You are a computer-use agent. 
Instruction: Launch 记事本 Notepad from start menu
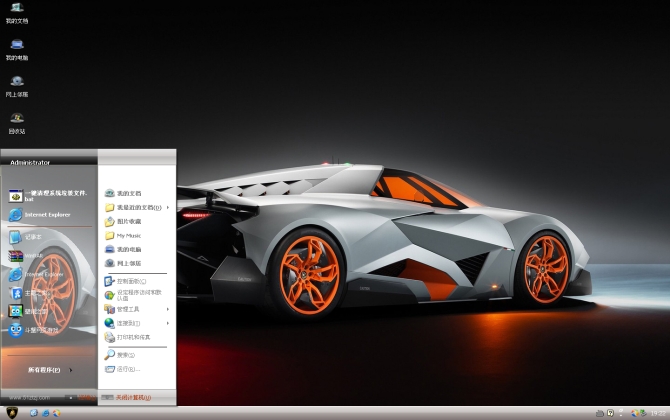(x=26, y=237)
